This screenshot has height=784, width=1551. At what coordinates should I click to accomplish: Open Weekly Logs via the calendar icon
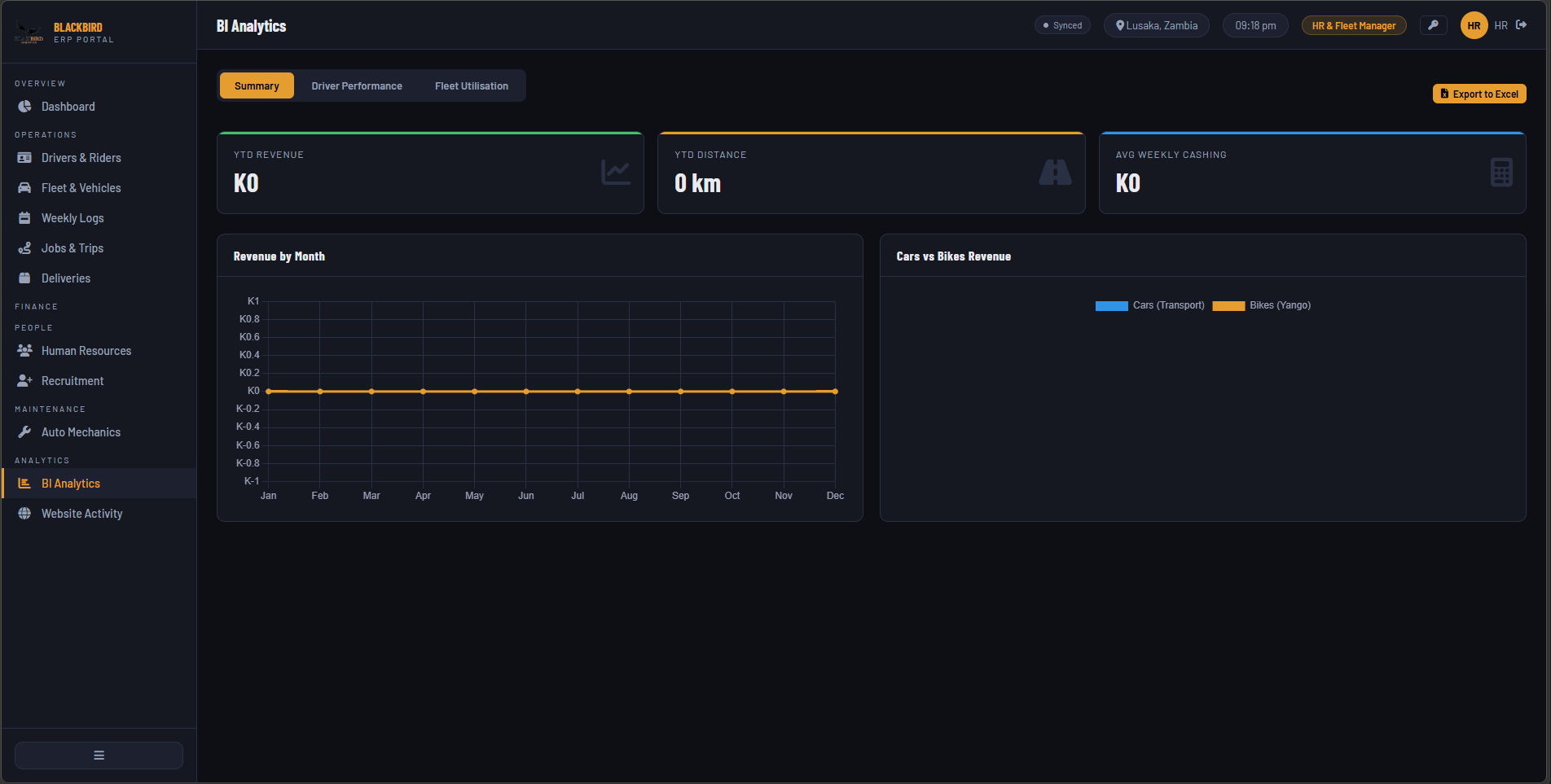point(25,218)
